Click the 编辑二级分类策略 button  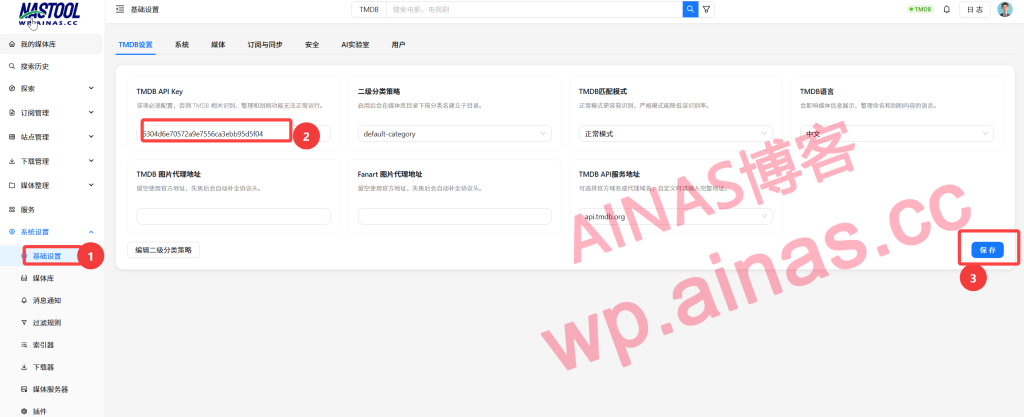click(x=163, y=250)
